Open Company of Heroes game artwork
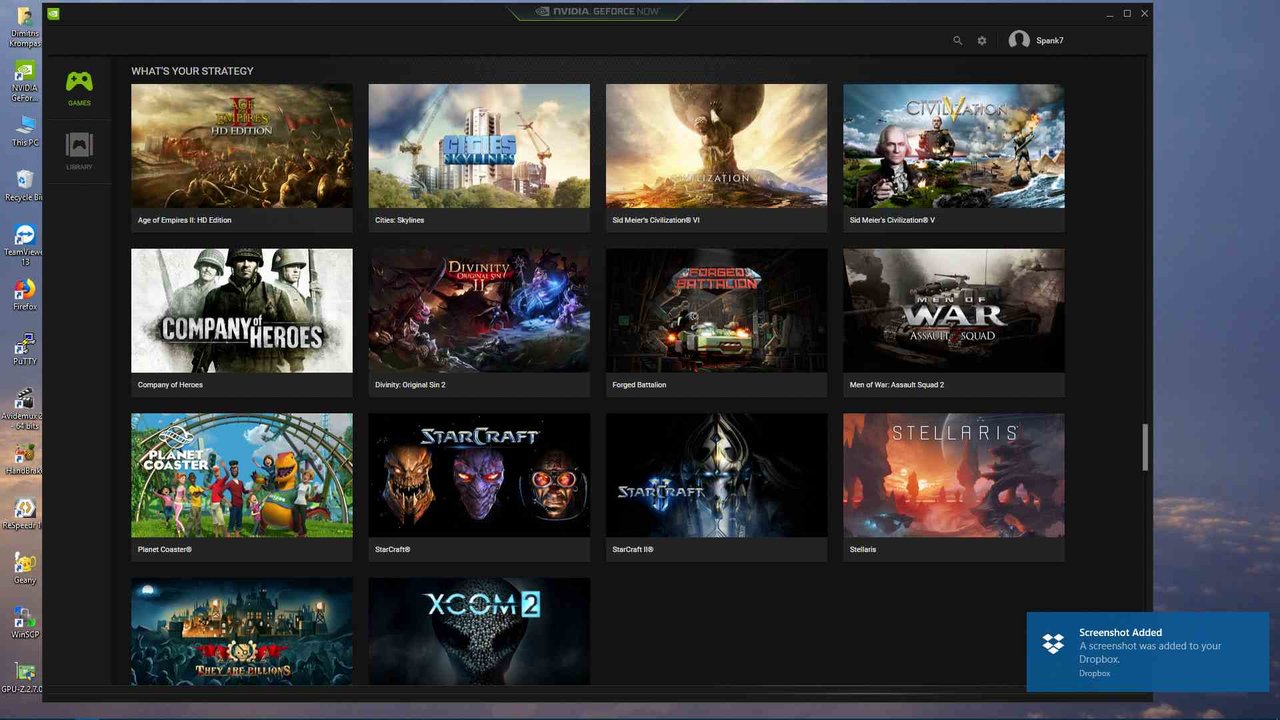 (242, 310)
